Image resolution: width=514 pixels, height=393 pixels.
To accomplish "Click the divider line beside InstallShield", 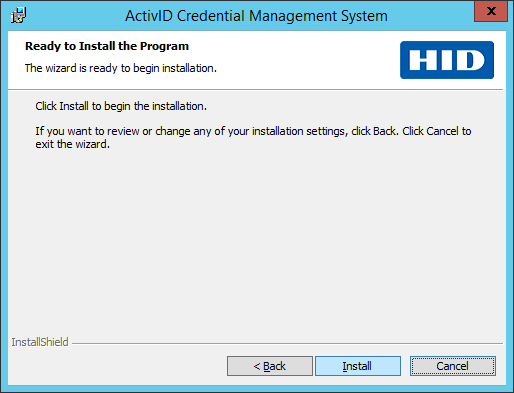I will [287, 343].
